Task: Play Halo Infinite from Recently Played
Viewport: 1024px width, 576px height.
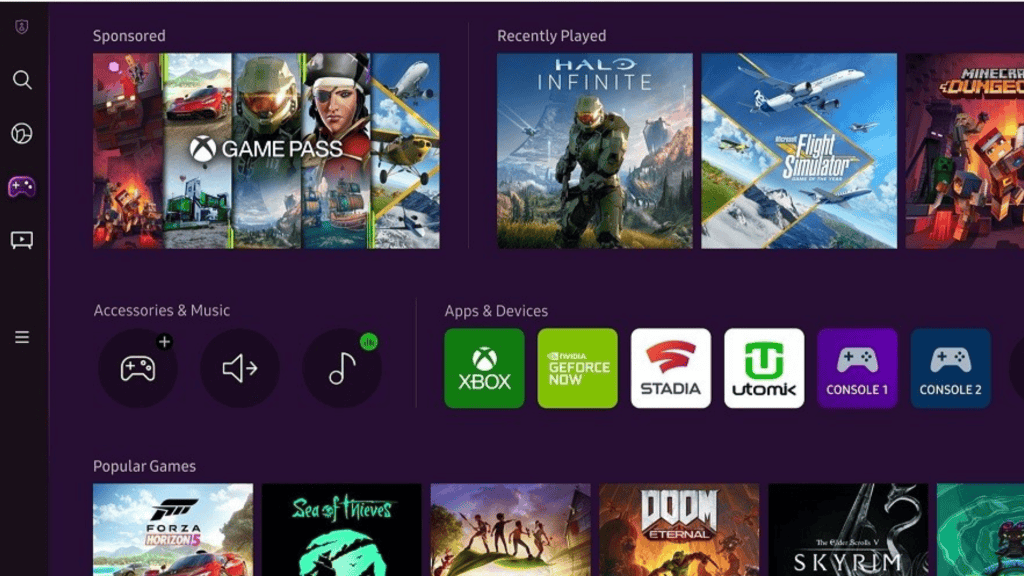Action: pos(595,150)
